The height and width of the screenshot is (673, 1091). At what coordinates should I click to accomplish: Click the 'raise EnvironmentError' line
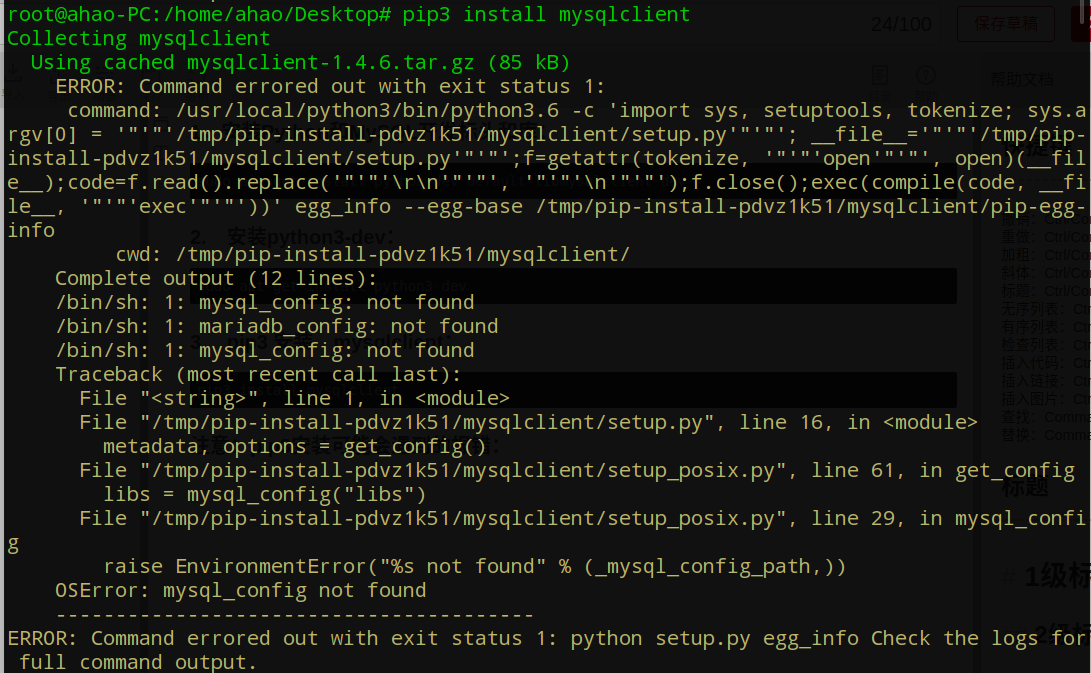point(475,567)
